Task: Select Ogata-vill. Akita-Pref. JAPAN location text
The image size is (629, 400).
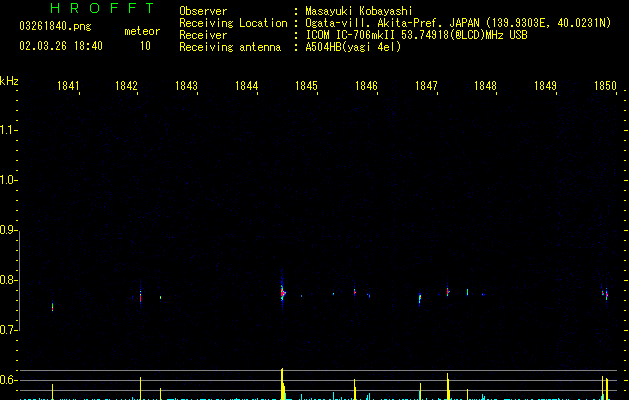Action: point(458,23)
